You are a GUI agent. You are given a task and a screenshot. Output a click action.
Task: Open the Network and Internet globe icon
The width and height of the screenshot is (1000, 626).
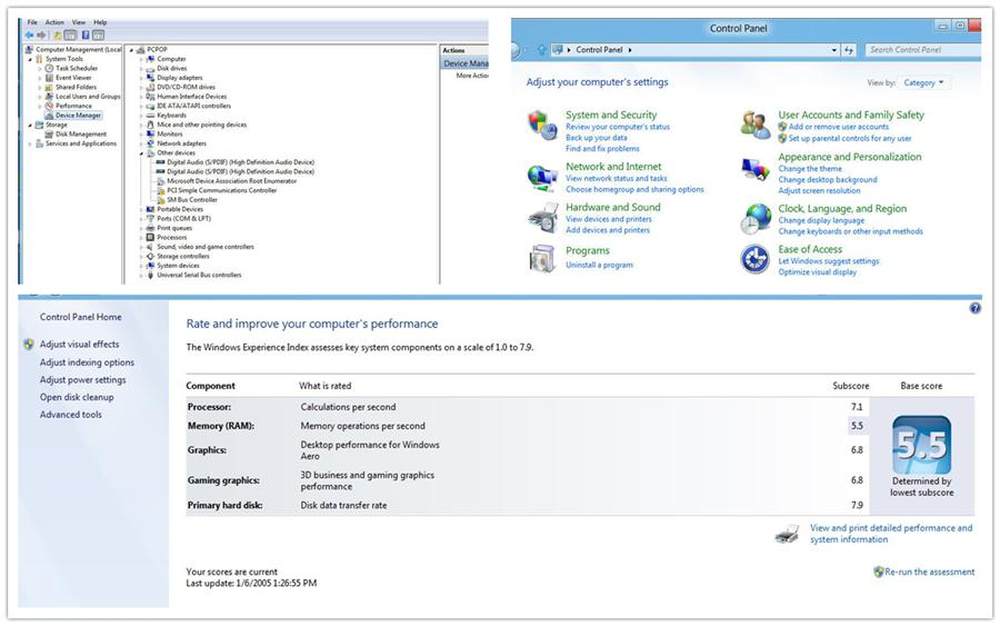pos(542,177)
